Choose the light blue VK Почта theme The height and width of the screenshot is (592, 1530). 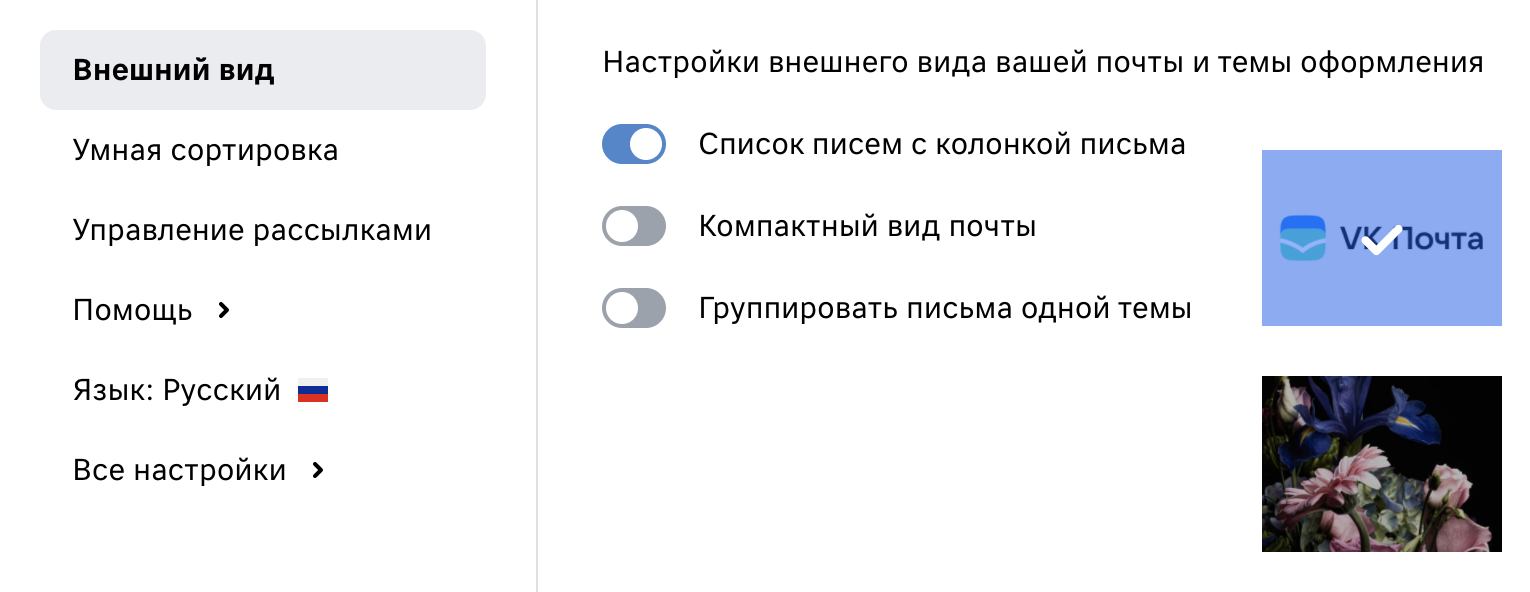coord(1382,238)
